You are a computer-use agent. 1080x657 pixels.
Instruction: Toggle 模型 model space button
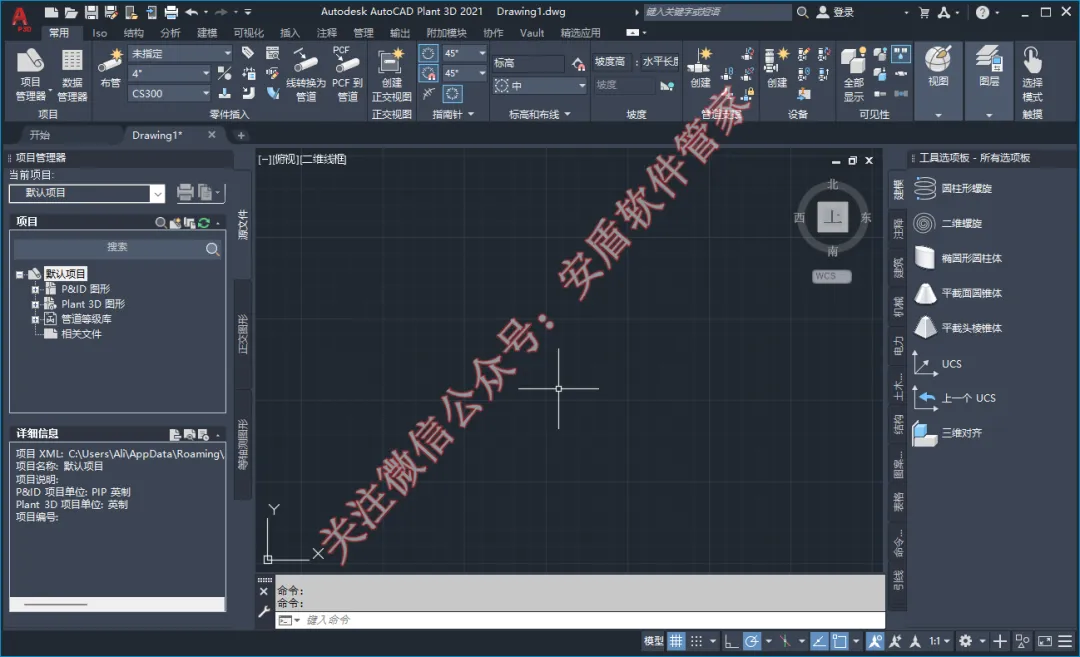pyautogui.click(x=654, y=641)
